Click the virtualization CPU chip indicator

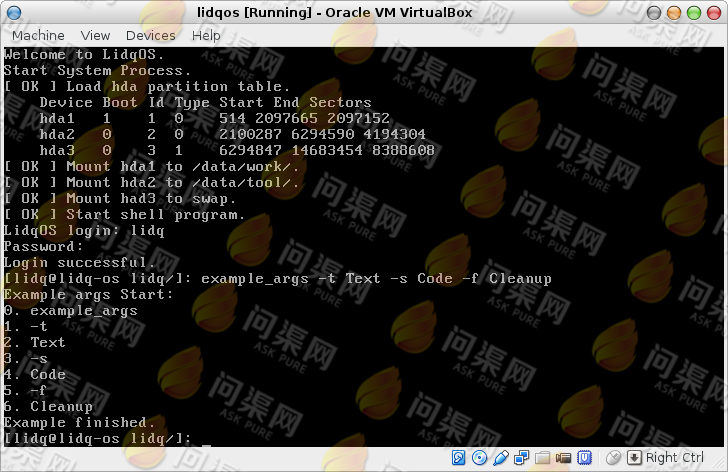coord(584,458)
